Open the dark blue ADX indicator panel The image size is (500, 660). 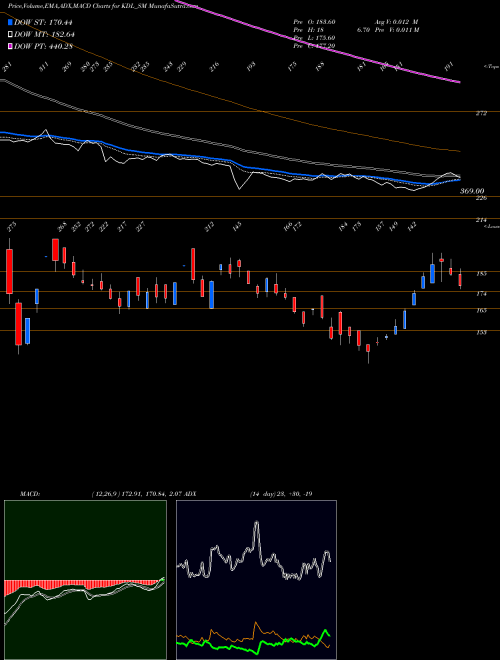coord(256,580)
